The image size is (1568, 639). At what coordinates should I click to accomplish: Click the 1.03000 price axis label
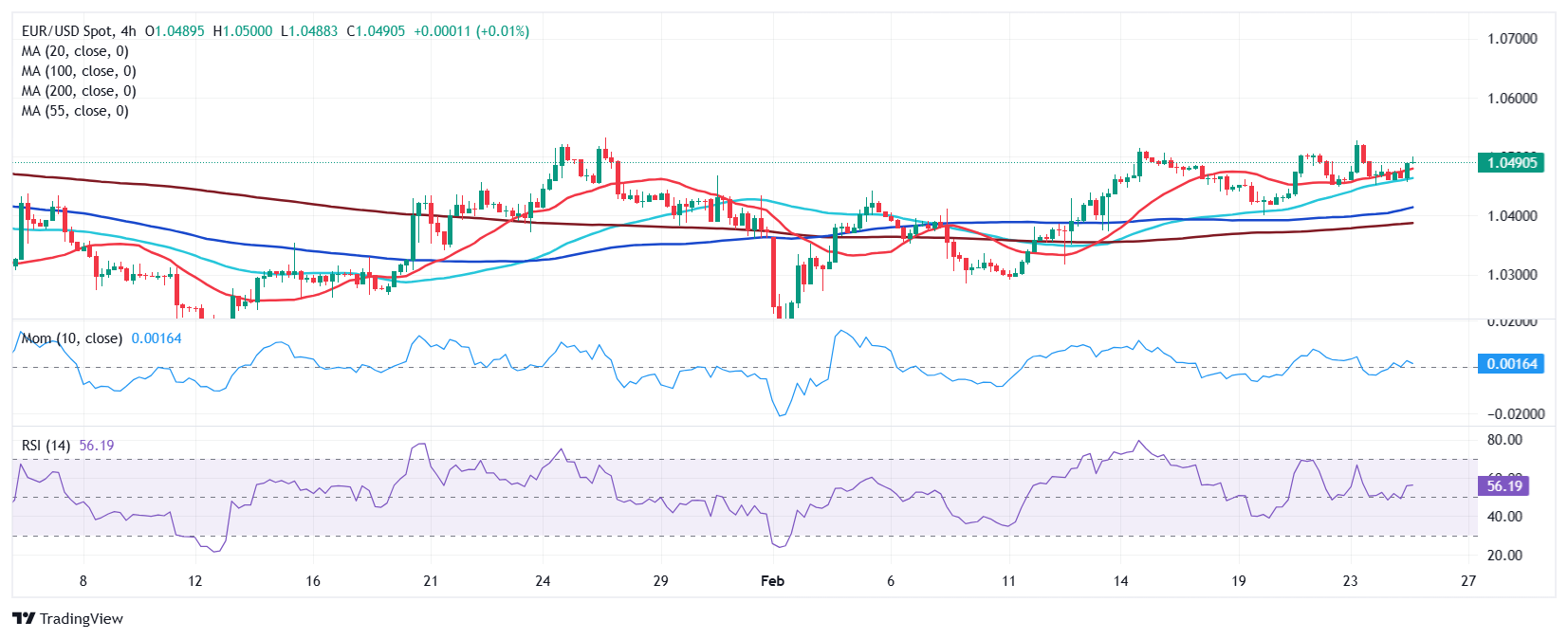click(x=1512, y=275)
